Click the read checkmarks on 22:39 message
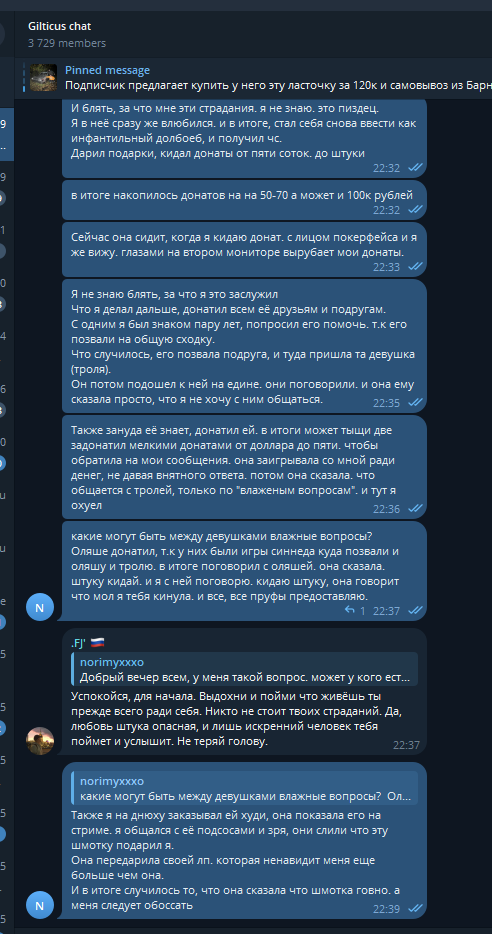The image size is (492, 934). (x=415, y=908)
